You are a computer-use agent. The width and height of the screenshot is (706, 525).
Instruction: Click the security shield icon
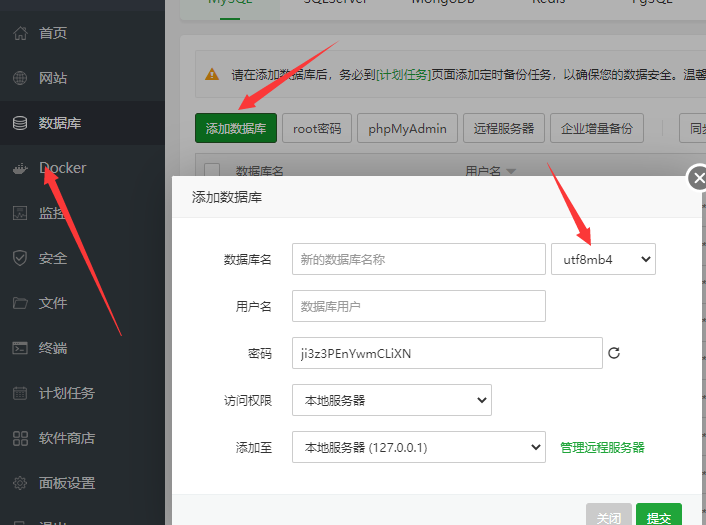19,258
